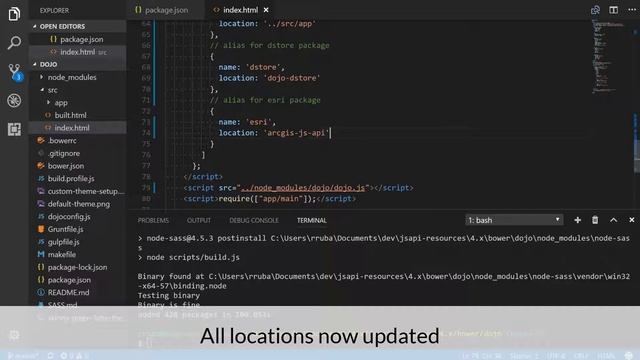Screen dimensions: 640x360
Task: Collapse the DOJO folder section
Action: pyautogui.click(x=78, y=64)
